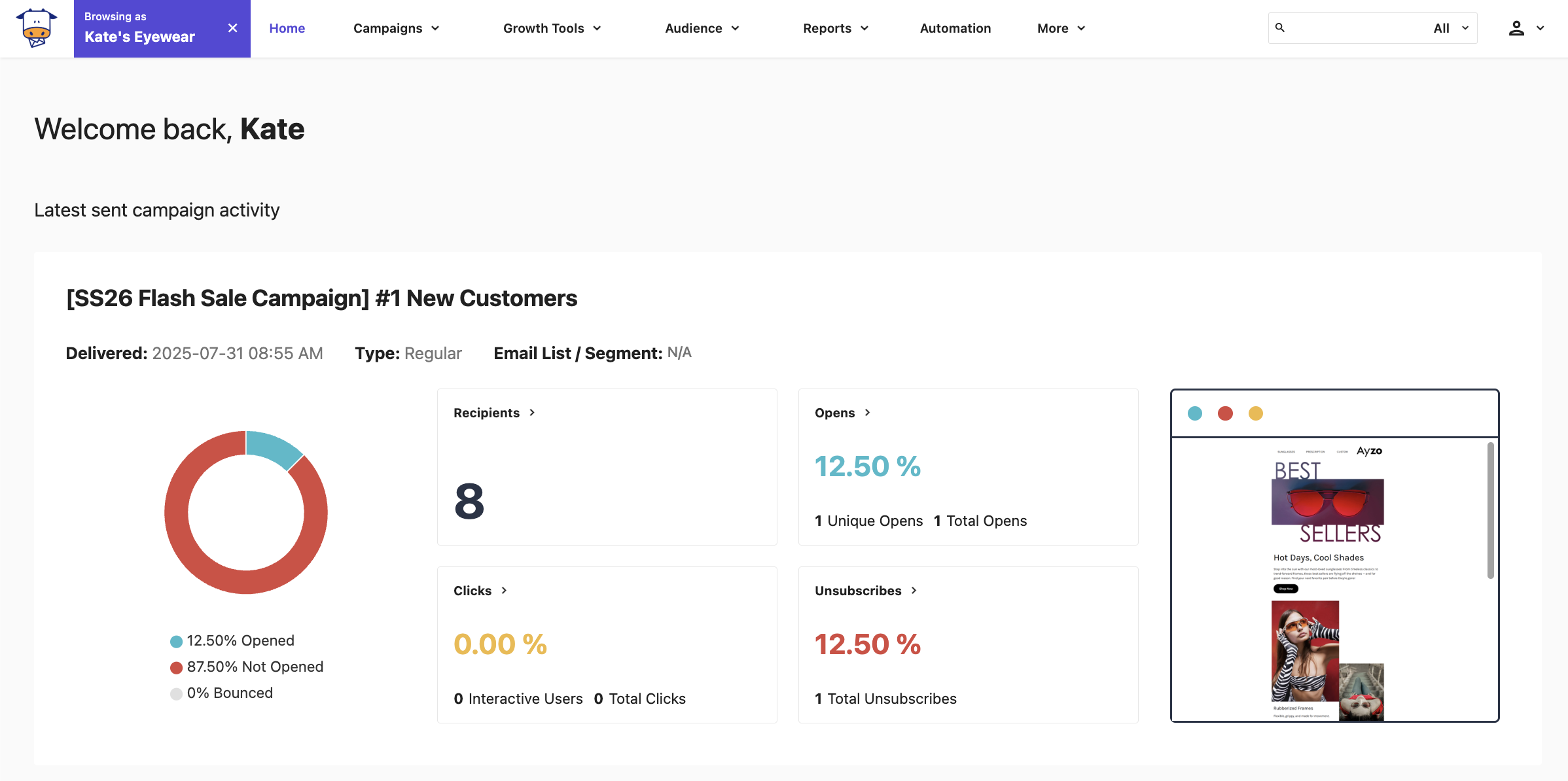This screenshot has width=1568, height=781.
Task: Open the user account profile icon
Action: [x=1516, y=28]
